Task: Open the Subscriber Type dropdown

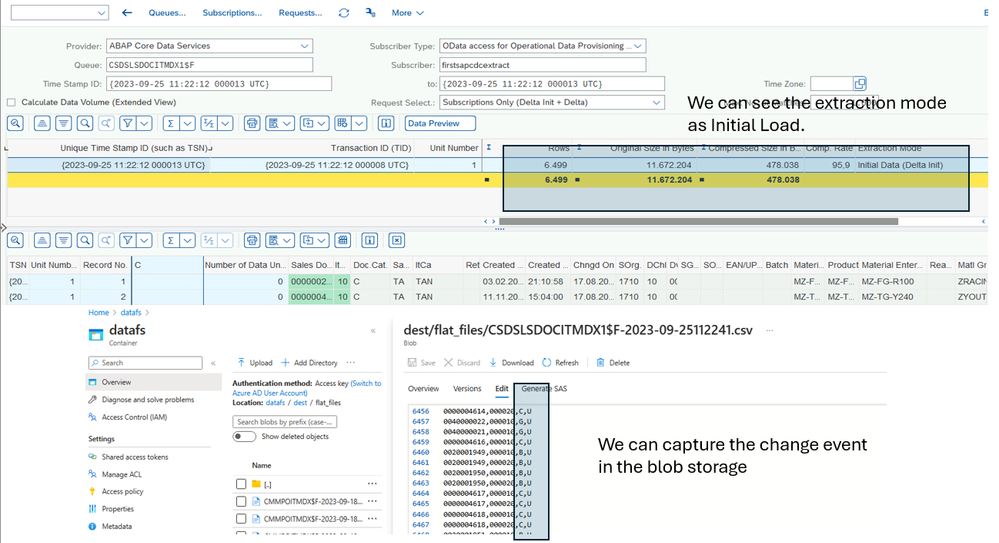Action: 638,46
